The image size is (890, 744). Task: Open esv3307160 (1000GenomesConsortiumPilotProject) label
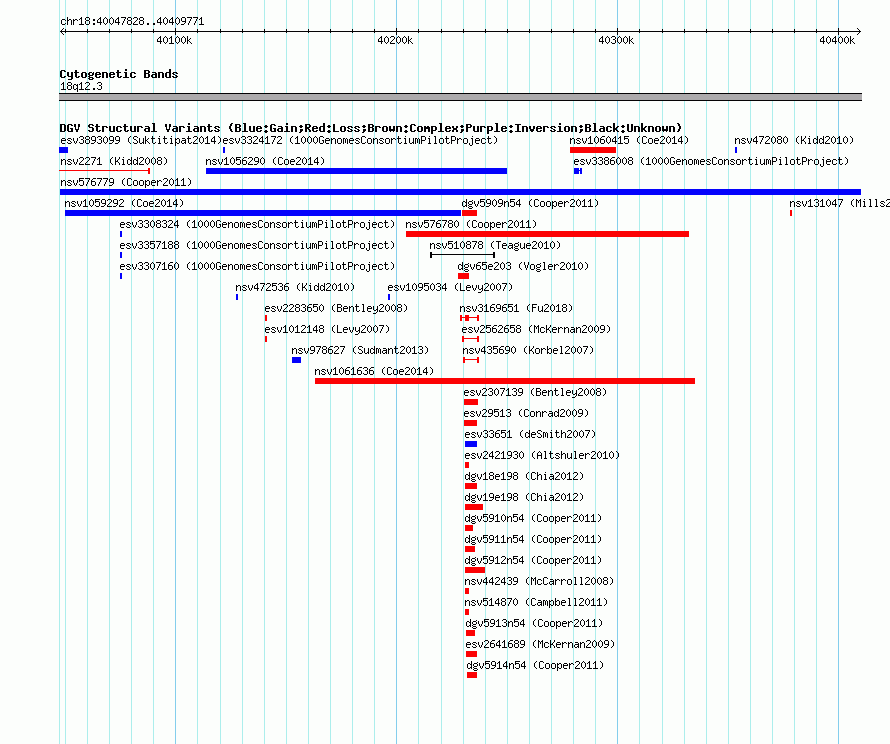pos(257,266)
